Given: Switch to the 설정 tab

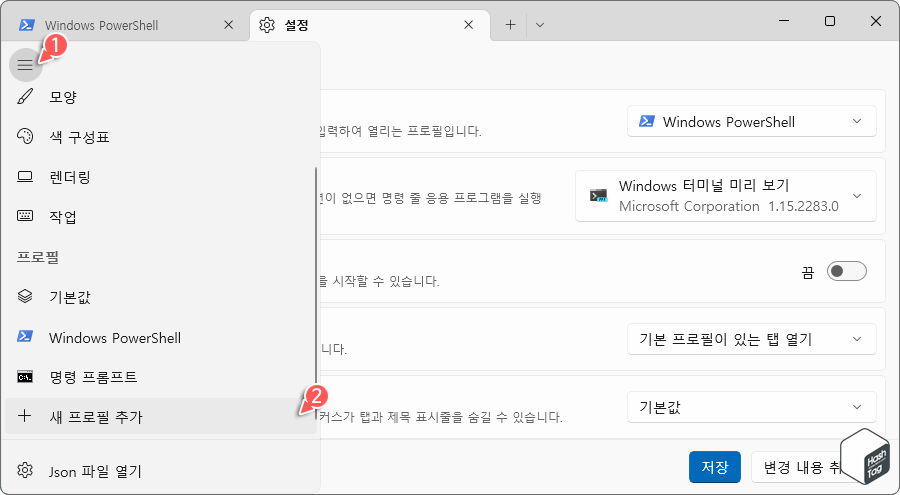Looking at the screenshot, I should tap(370, 25).
